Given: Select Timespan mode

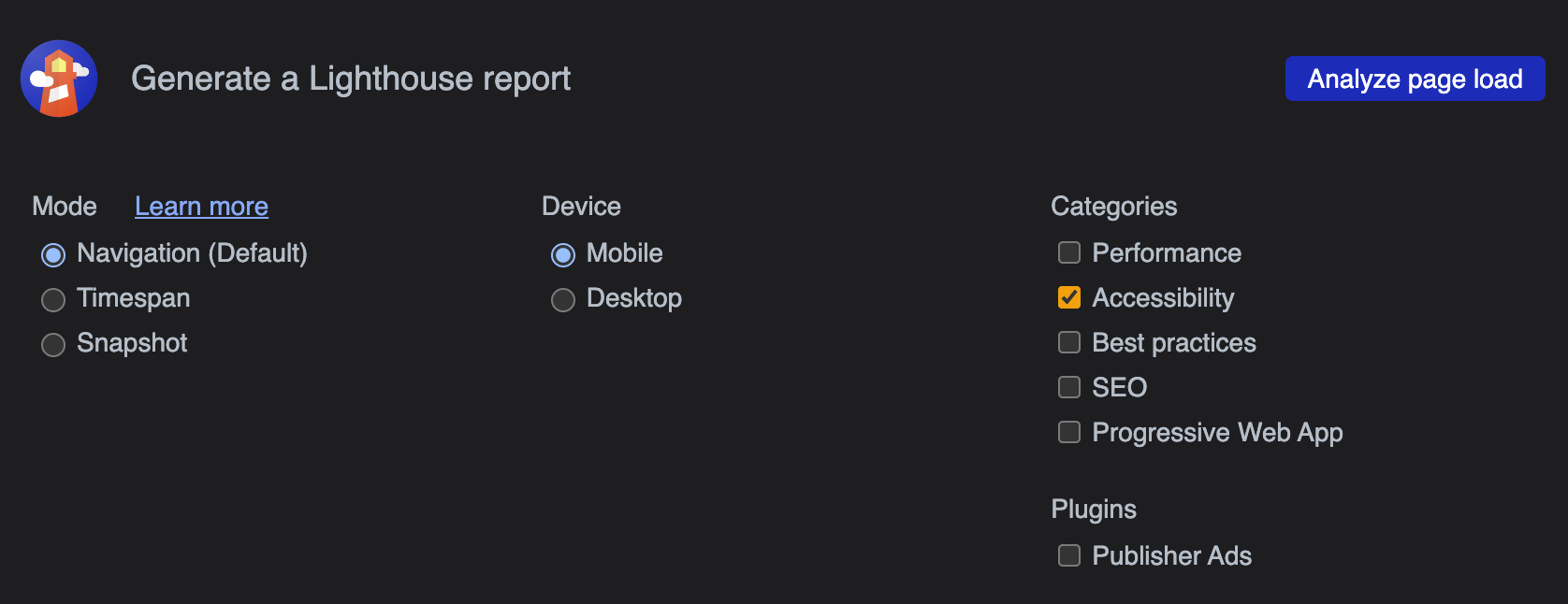Looking at the screenshot, I should [53, 299].
